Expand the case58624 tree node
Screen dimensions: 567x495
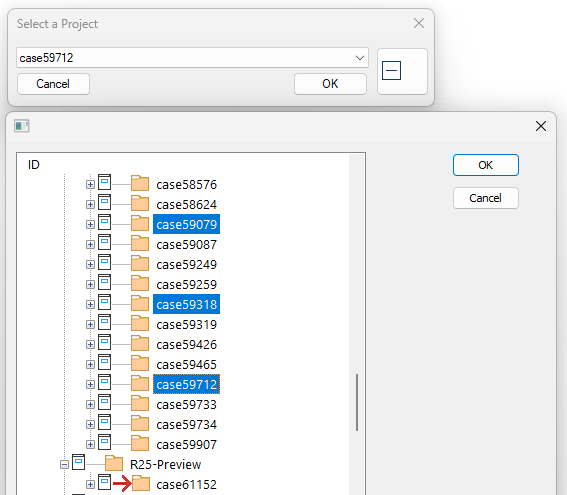tap(90, 205)
